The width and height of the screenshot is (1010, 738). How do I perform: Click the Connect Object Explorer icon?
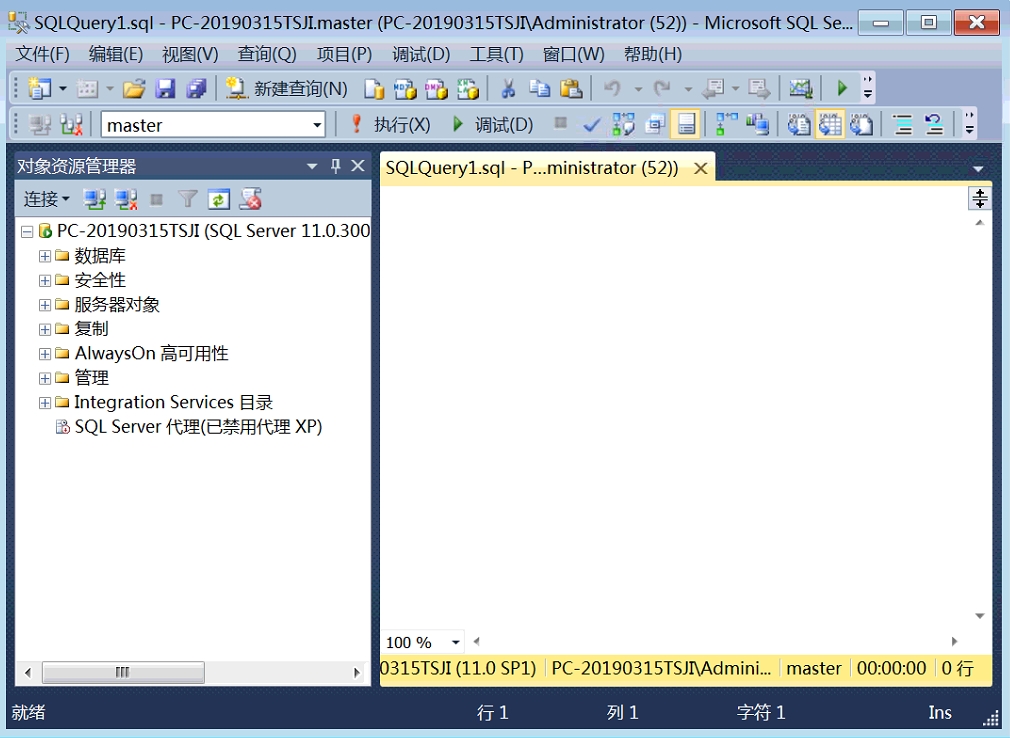coord(94,200)
